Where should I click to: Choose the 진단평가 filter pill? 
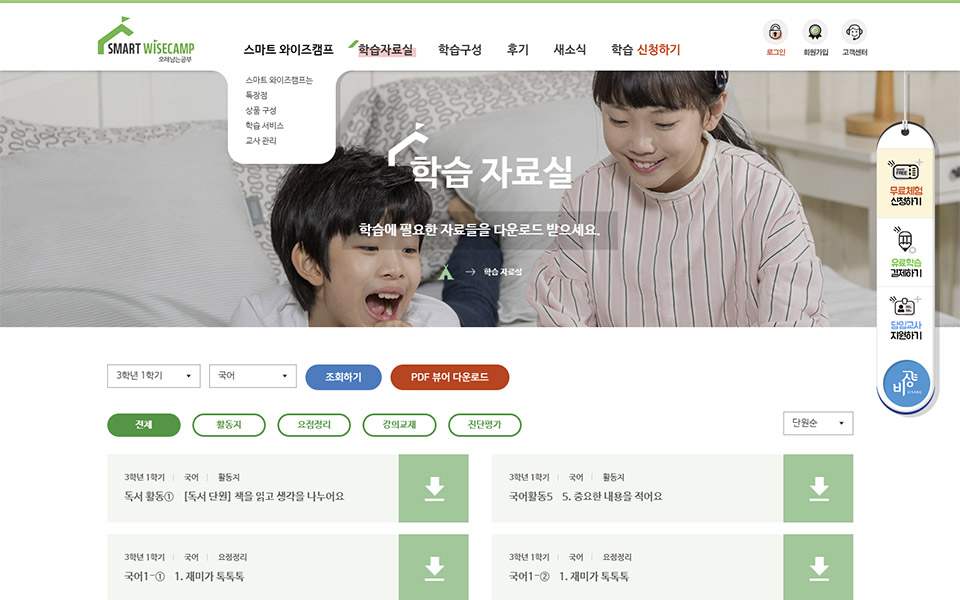pyautogui.click(x=485, y=425)
